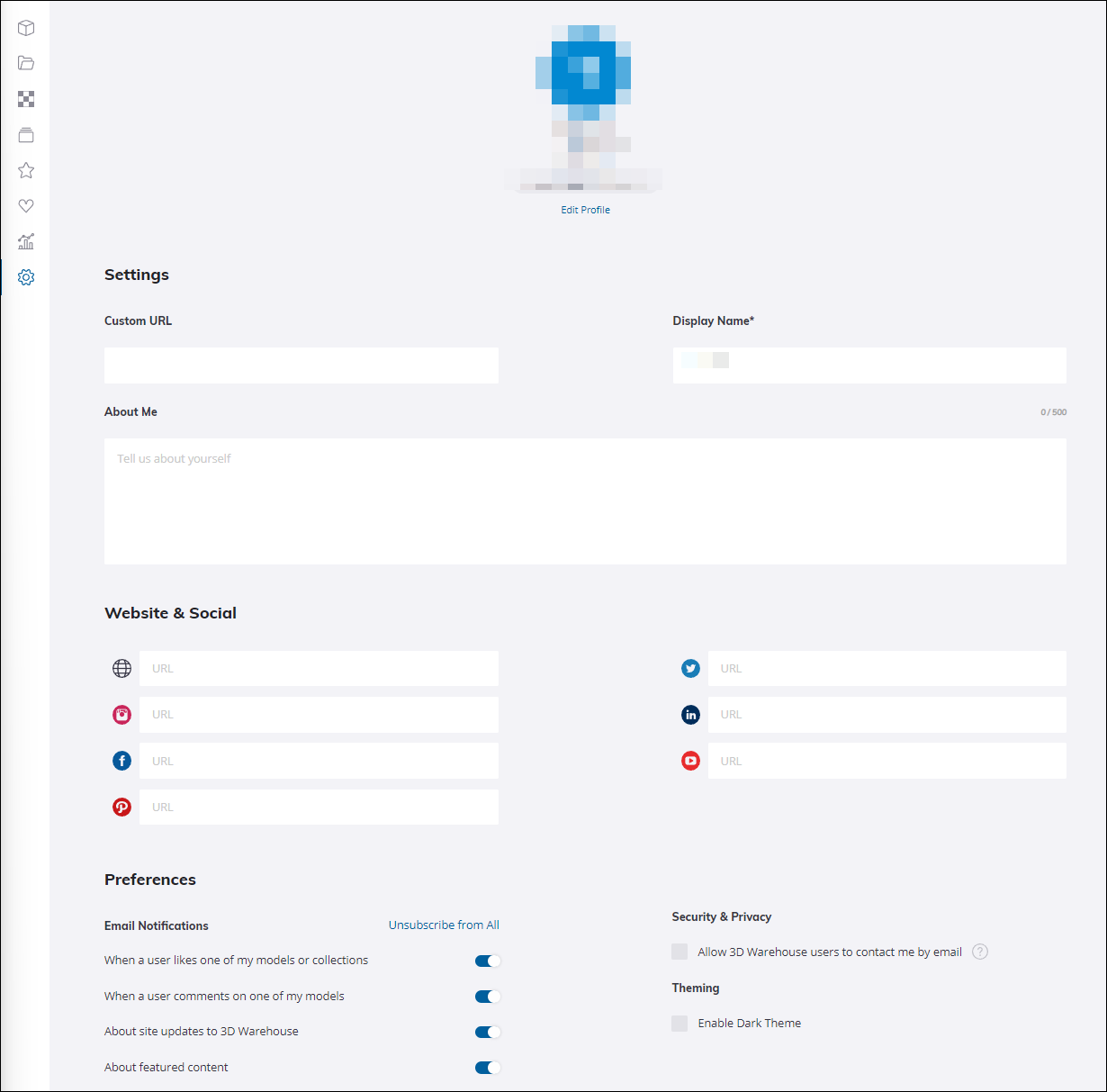This screenshot has width=1107, height=1092.
Task: Open the Collections tray icon
Action: [26, 134]
